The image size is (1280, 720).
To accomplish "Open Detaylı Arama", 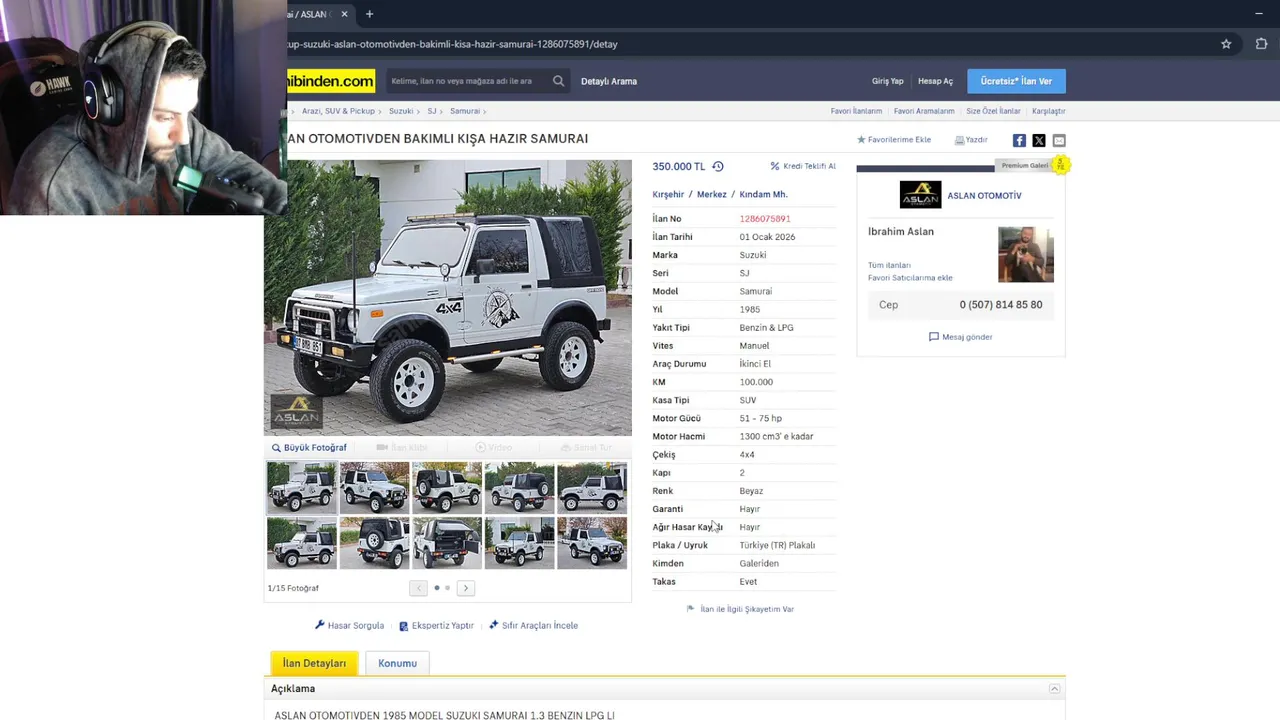I will coord(609,81).
